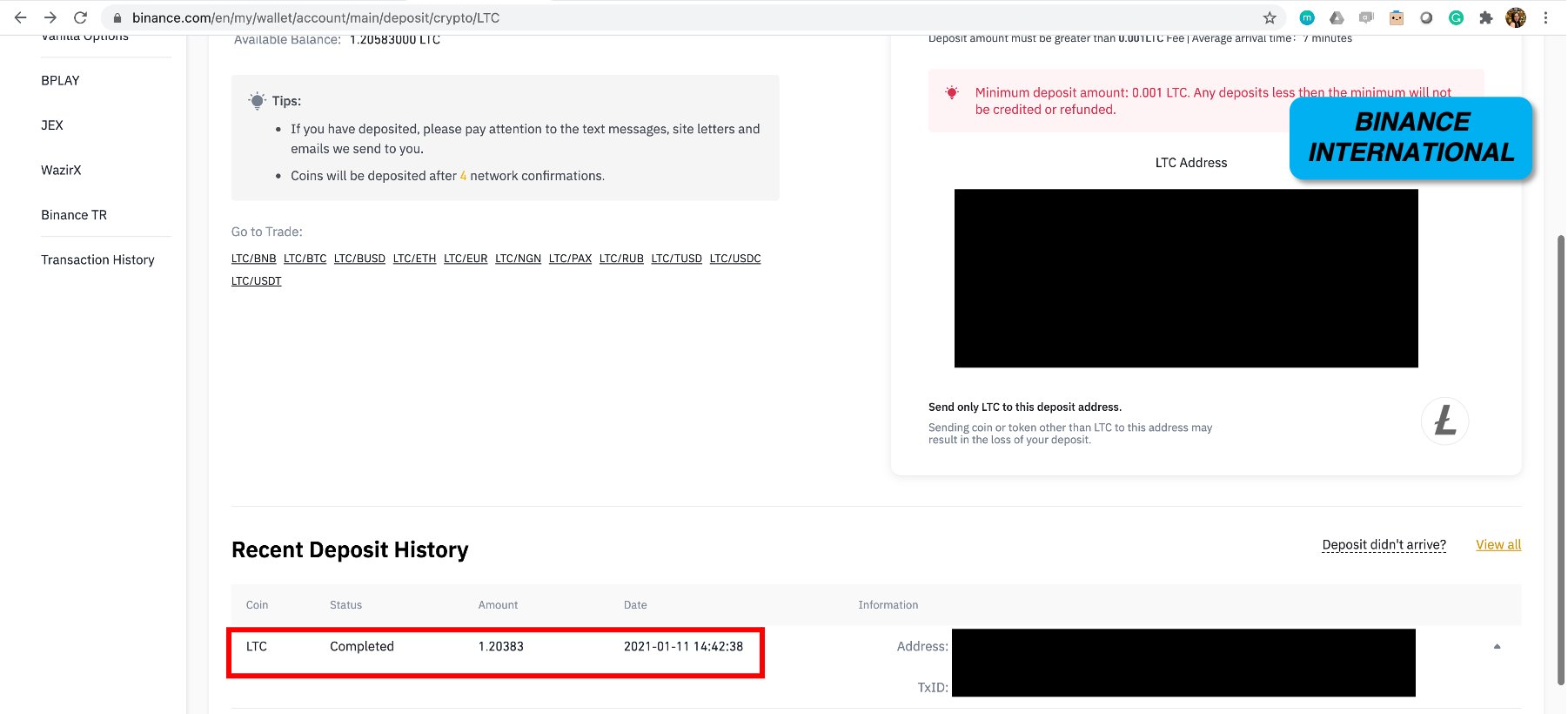The height and width of the screenshot is (714, 1568).
Task: Open WazirX in the sidebar
Action: click(x=61, y=170)
